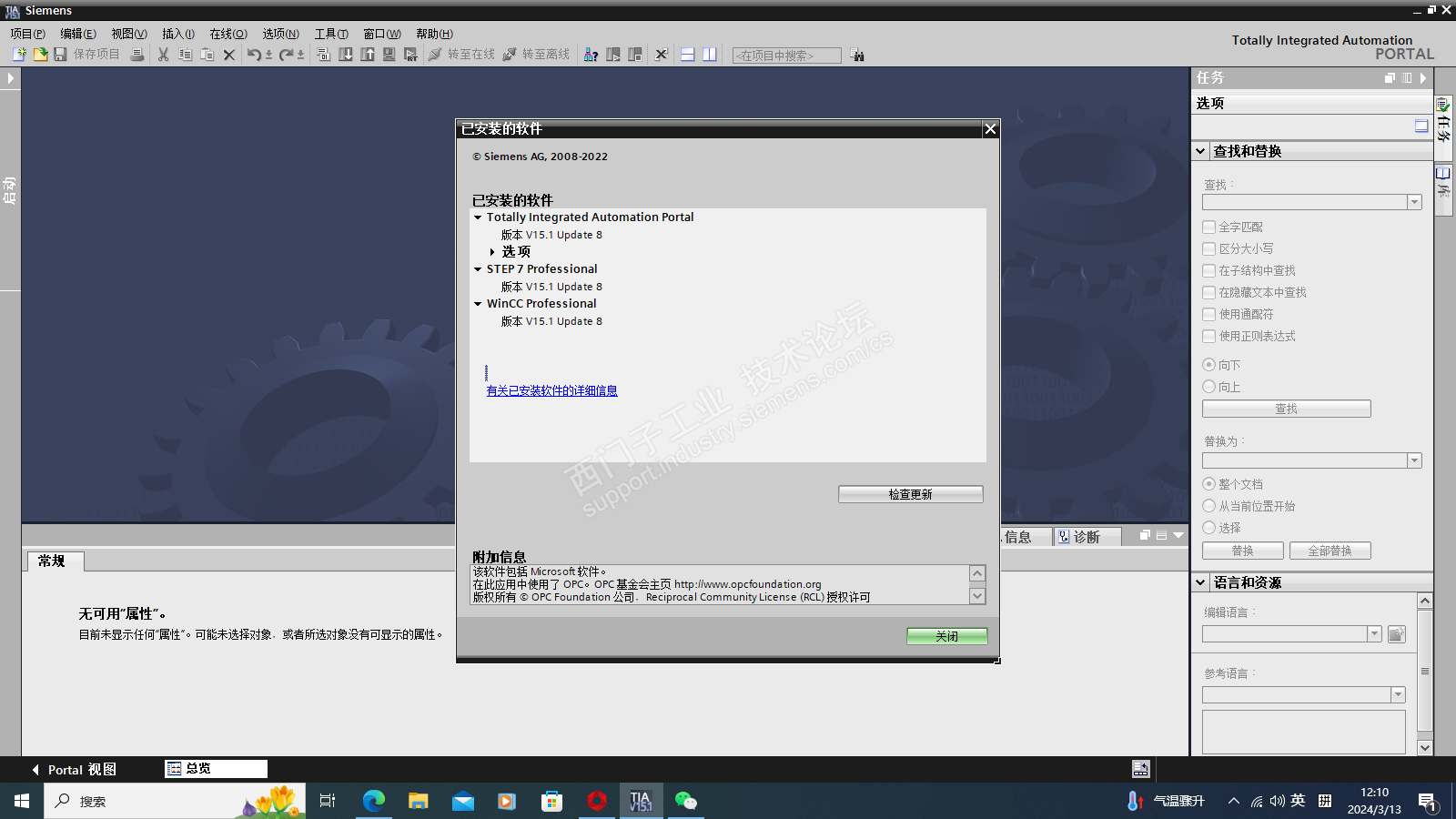This screenshot has height=819, width=1456.
Task: Click the Accessible devices icon
Action: tap(591, 55)
